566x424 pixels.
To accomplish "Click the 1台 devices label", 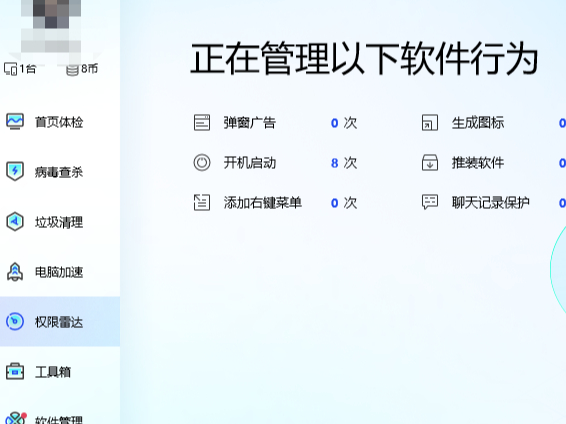I will click(28, 69).
